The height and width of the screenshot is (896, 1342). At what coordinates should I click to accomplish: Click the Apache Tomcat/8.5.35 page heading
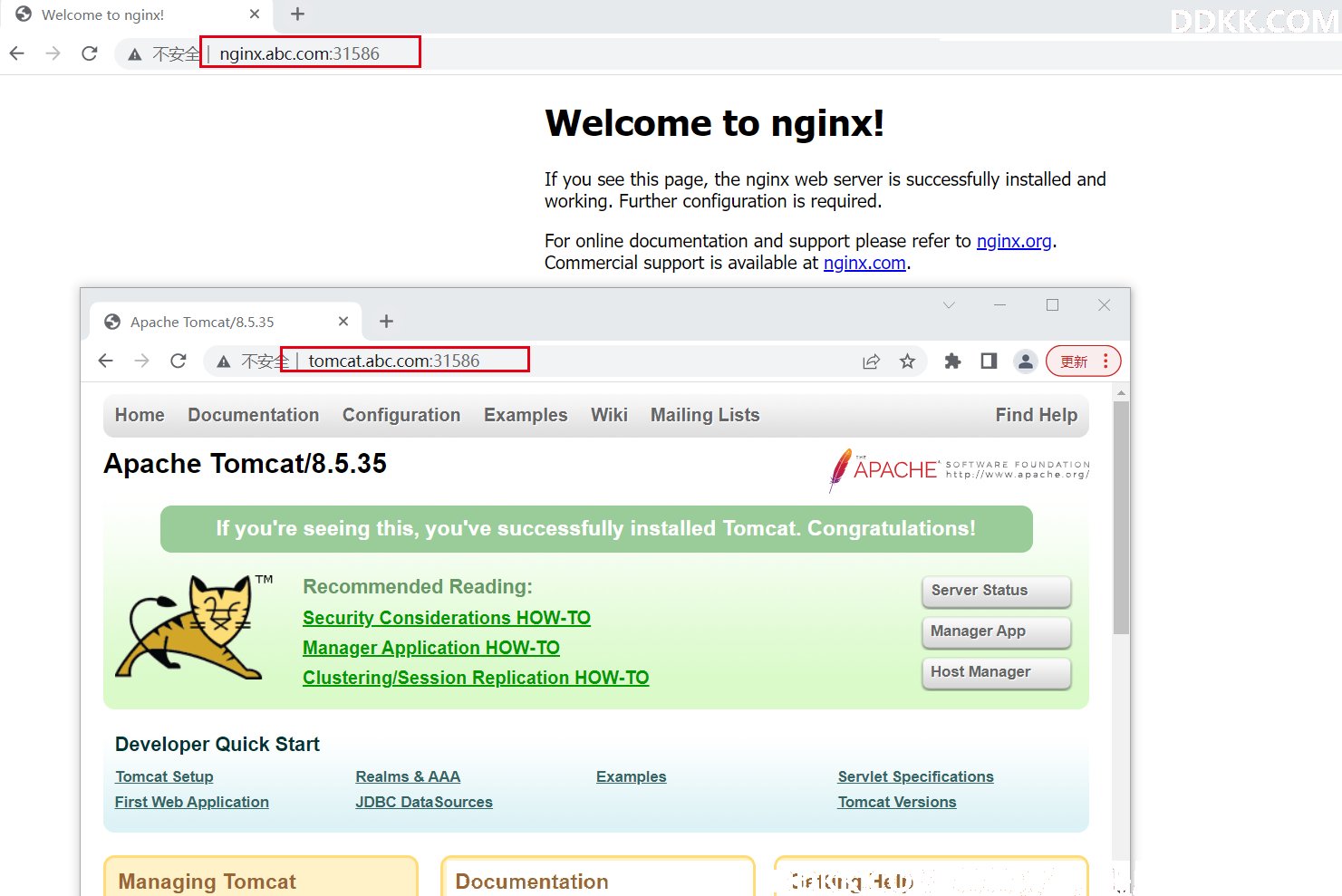click(245, 464)
